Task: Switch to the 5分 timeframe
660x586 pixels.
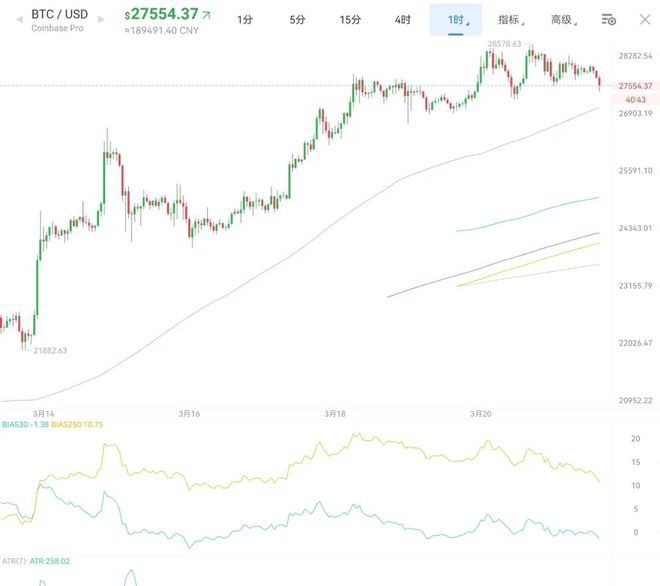Action: (297, 20)
